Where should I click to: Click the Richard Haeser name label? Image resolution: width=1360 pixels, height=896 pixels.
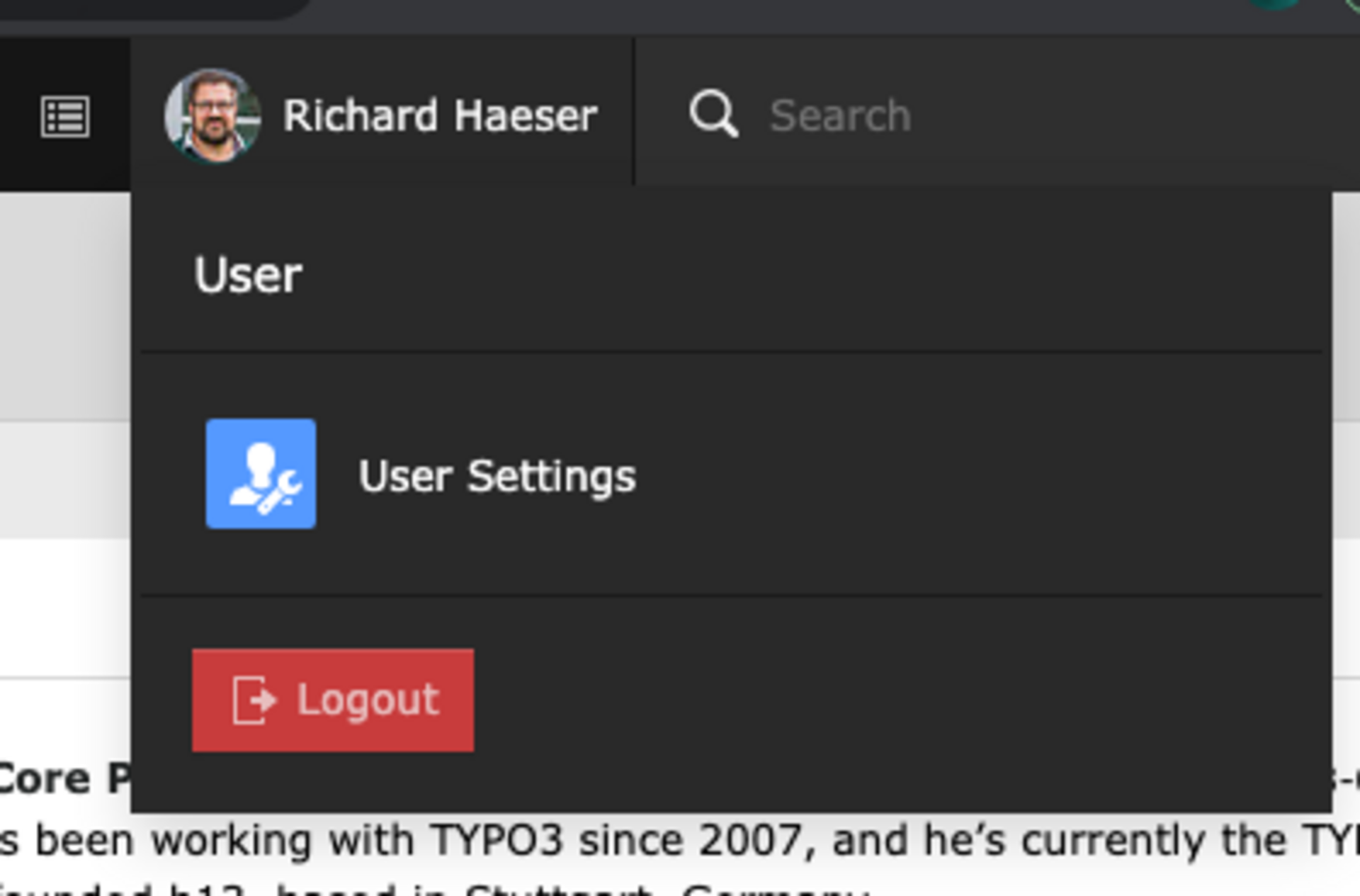(441, 115)
